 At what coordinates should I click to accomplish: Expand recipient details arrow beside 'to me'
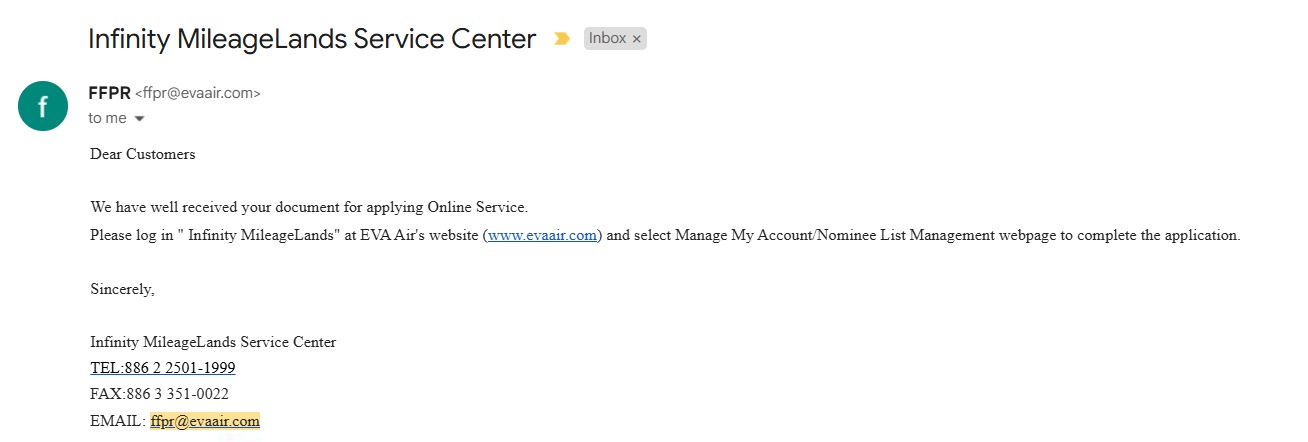click(139, 119)
